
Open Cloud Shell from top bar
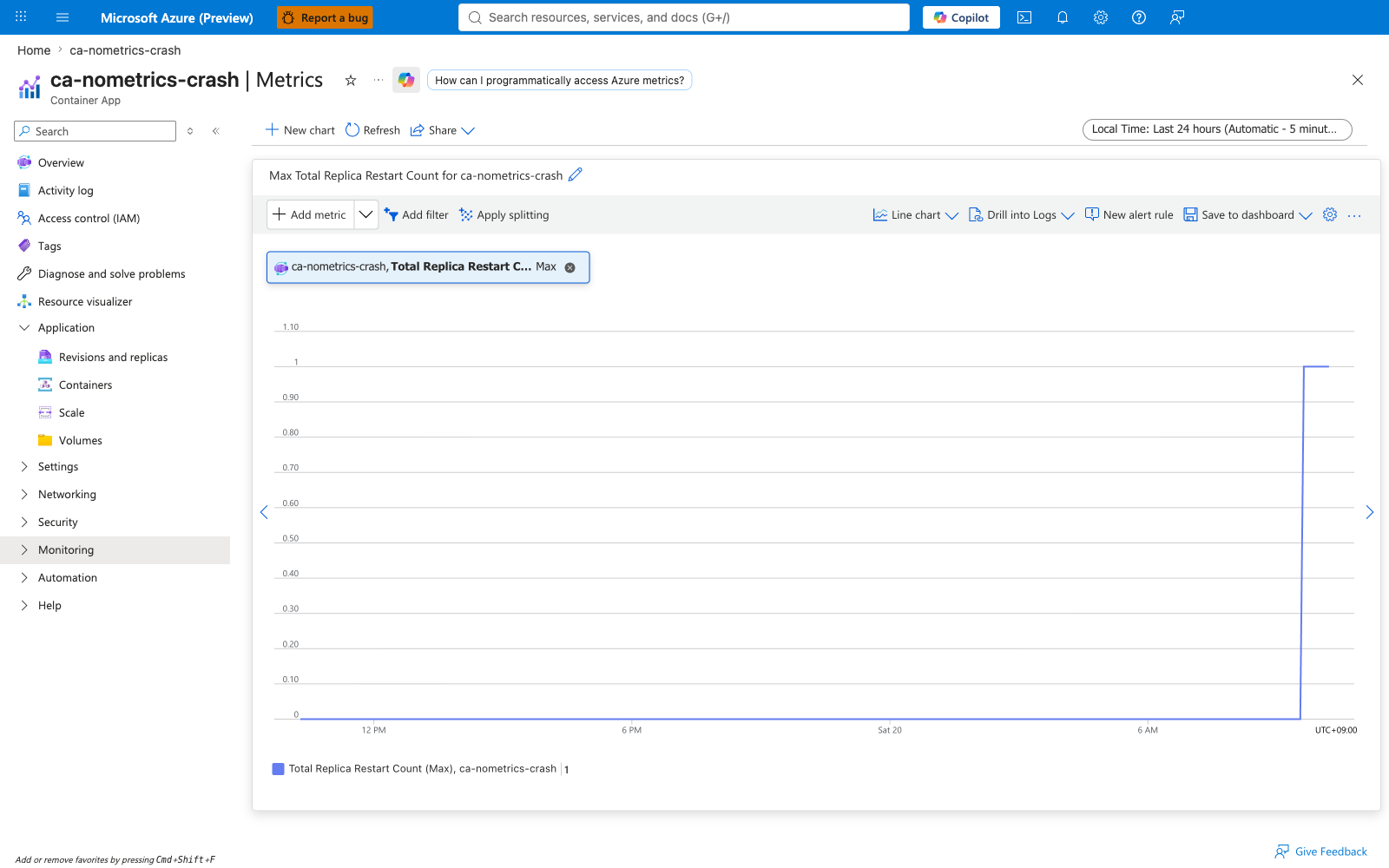1024,17
